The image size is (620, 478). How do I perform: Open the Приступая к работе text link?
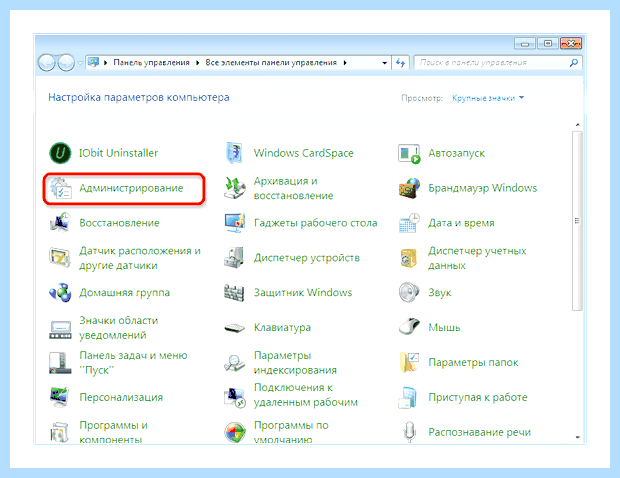pos(478,397)
